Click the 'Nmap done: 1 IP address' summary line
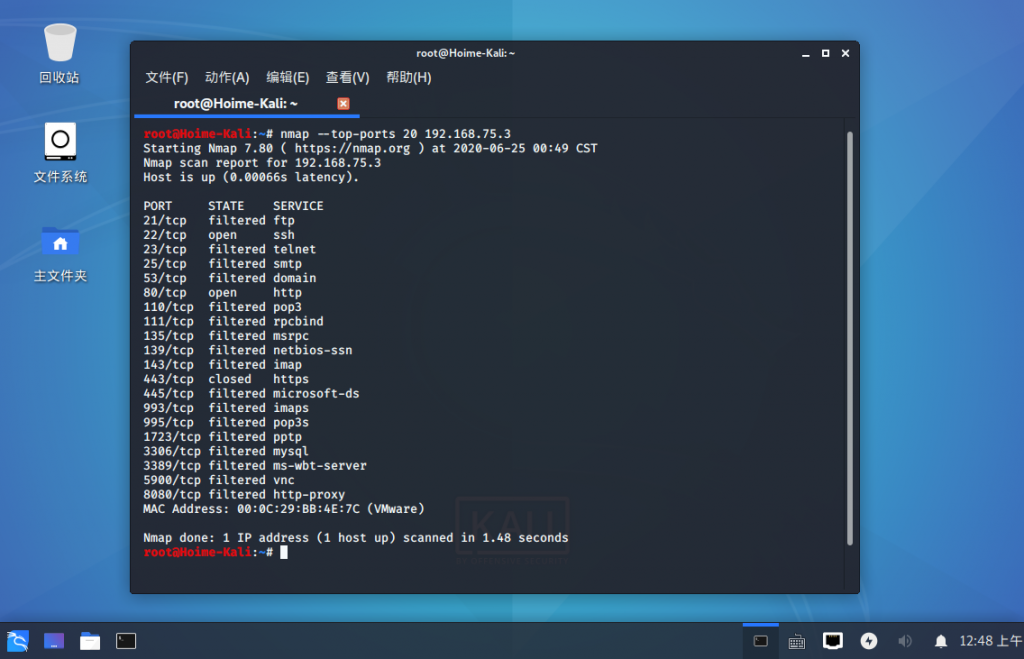The height and width of the screenshot is (659, 1024). [356, 538]
